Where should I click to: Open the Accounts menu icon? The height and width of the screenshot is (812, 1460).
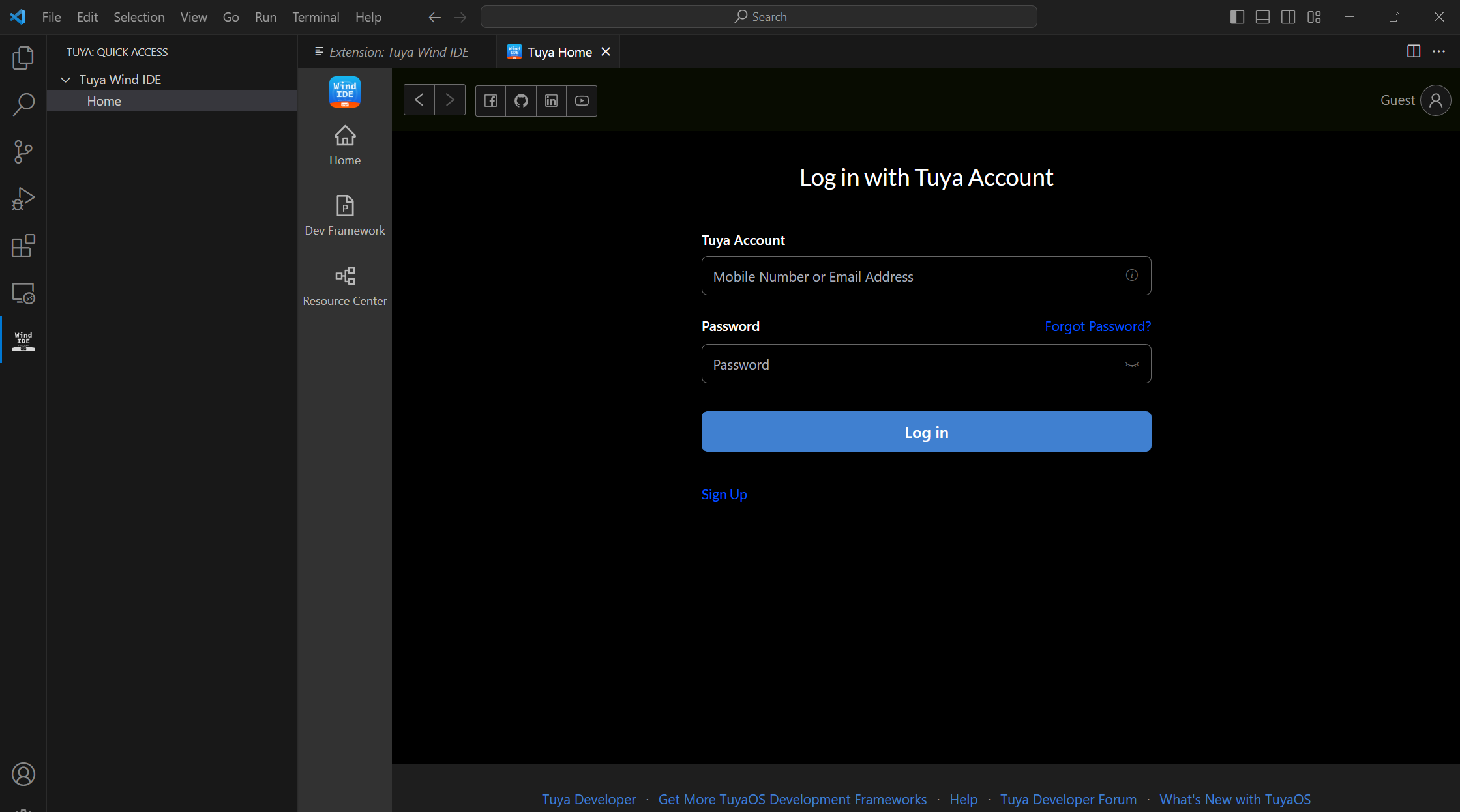point(23,774)
